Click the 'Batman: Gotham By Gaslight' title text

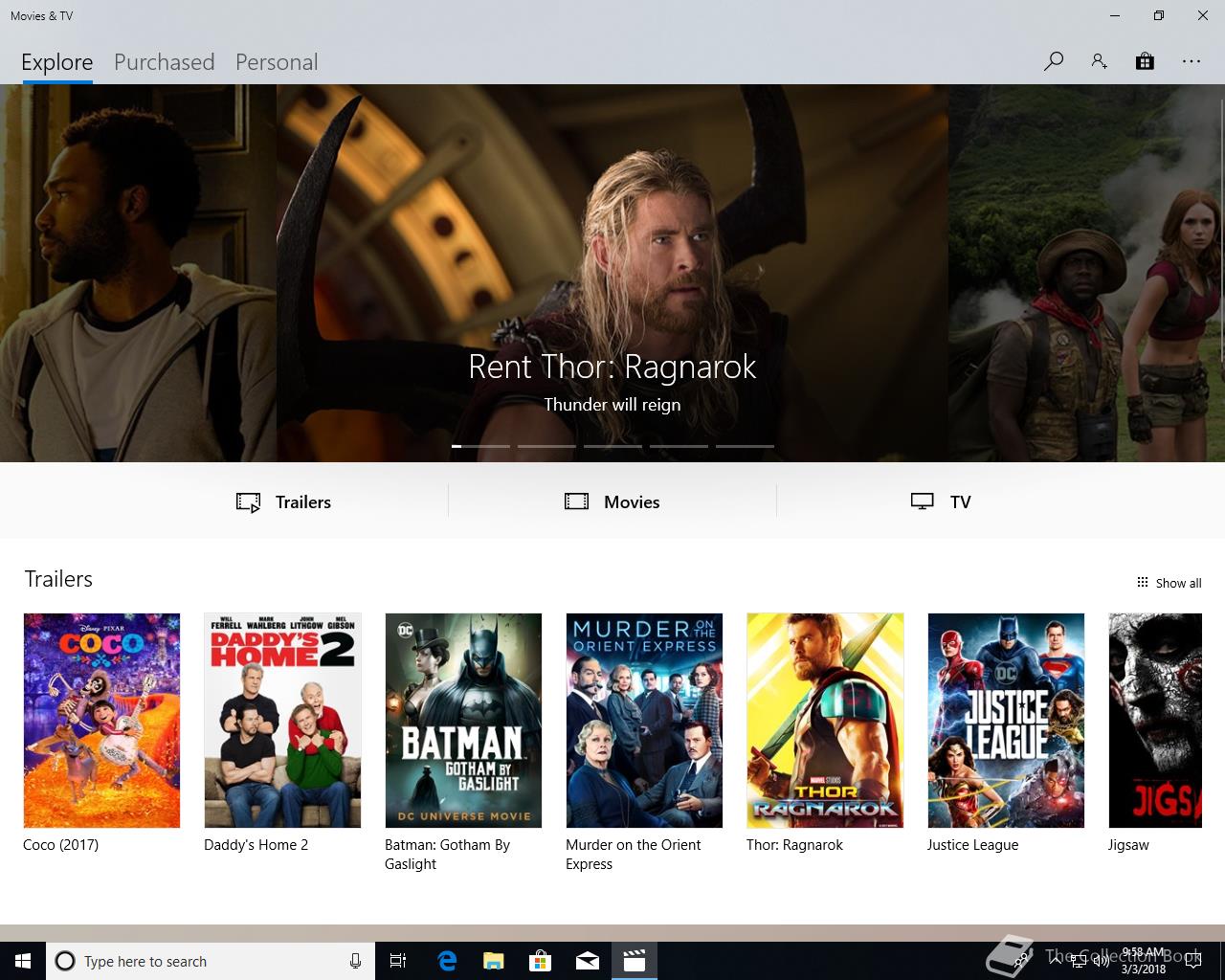(447, 855)
